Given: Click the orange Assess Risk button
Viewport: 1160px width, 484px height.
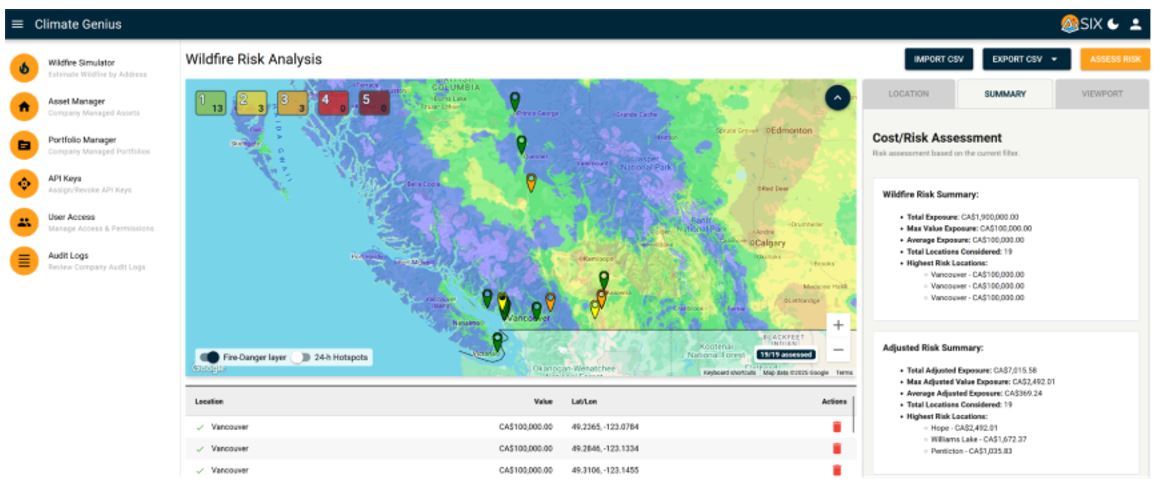Looking at the screenshot, I should (1114, 59).
